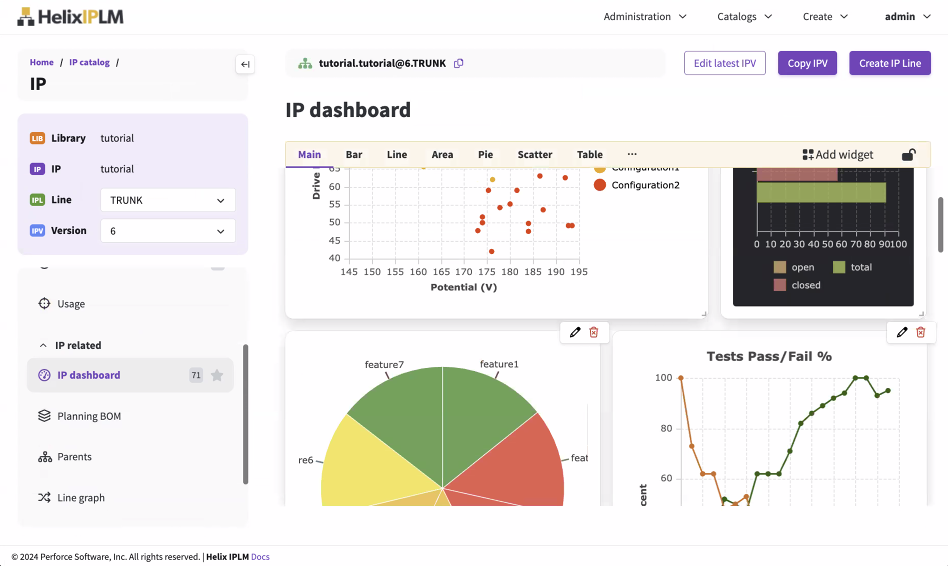
Task: Click the pie chart edit pencil icon
Action: pyautogui.click(x=575, y=332)
